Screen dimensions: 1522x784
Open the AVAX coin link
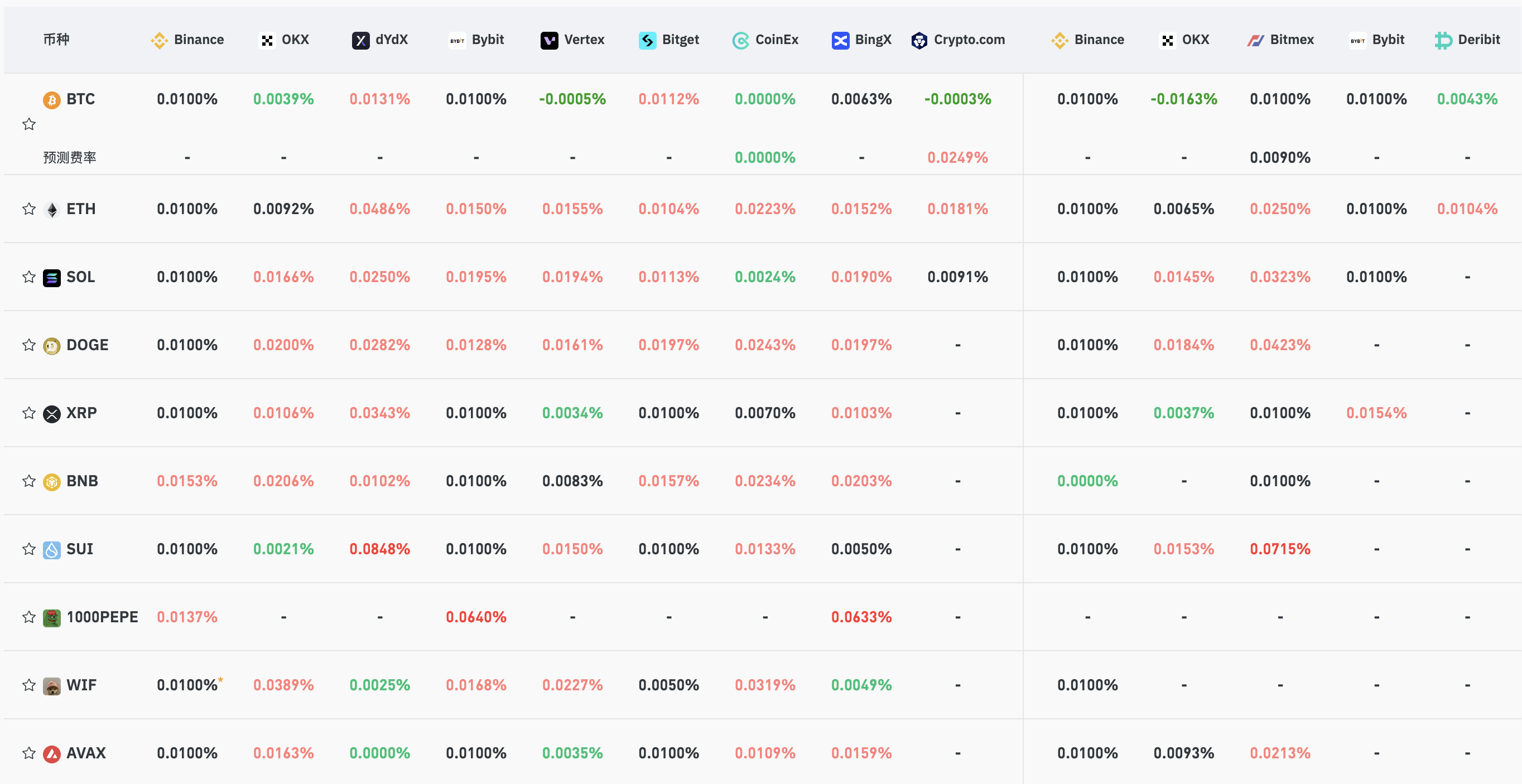point(86,753)
